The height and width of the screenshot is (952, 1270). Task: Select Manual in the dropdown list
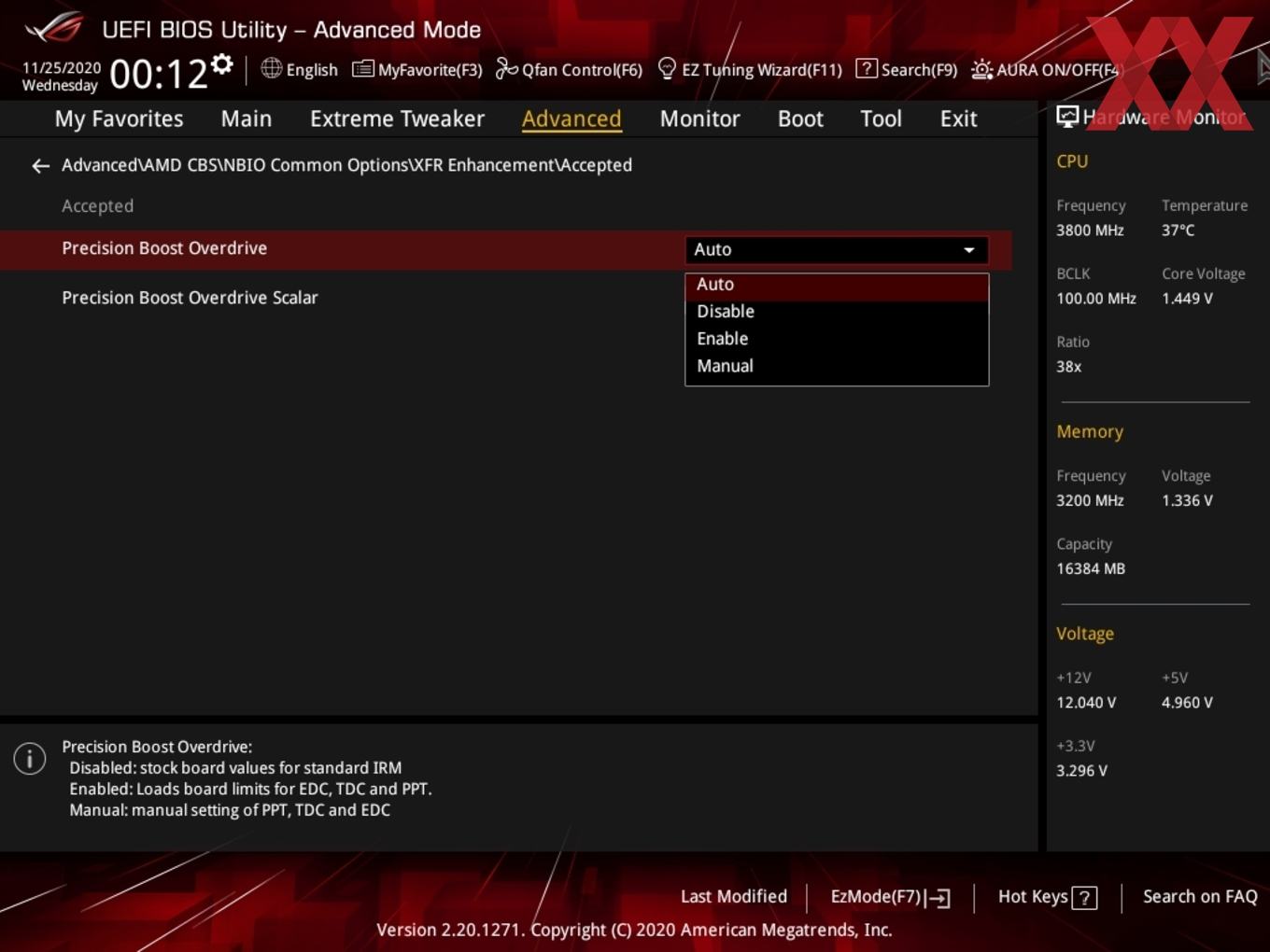pos(837,366)
